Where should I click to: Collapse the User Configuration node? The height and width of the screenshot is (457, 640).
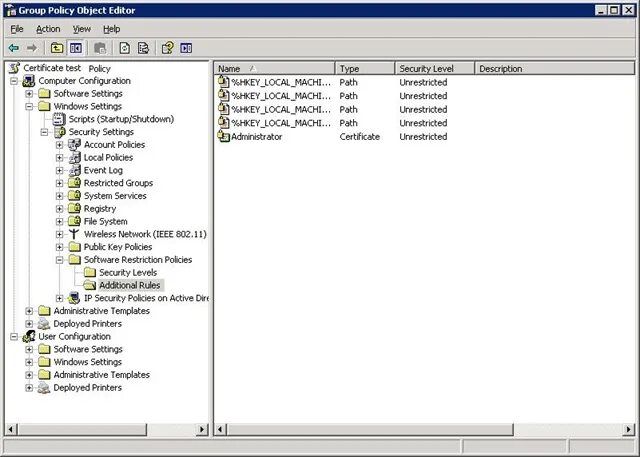(x=14, y=337)
